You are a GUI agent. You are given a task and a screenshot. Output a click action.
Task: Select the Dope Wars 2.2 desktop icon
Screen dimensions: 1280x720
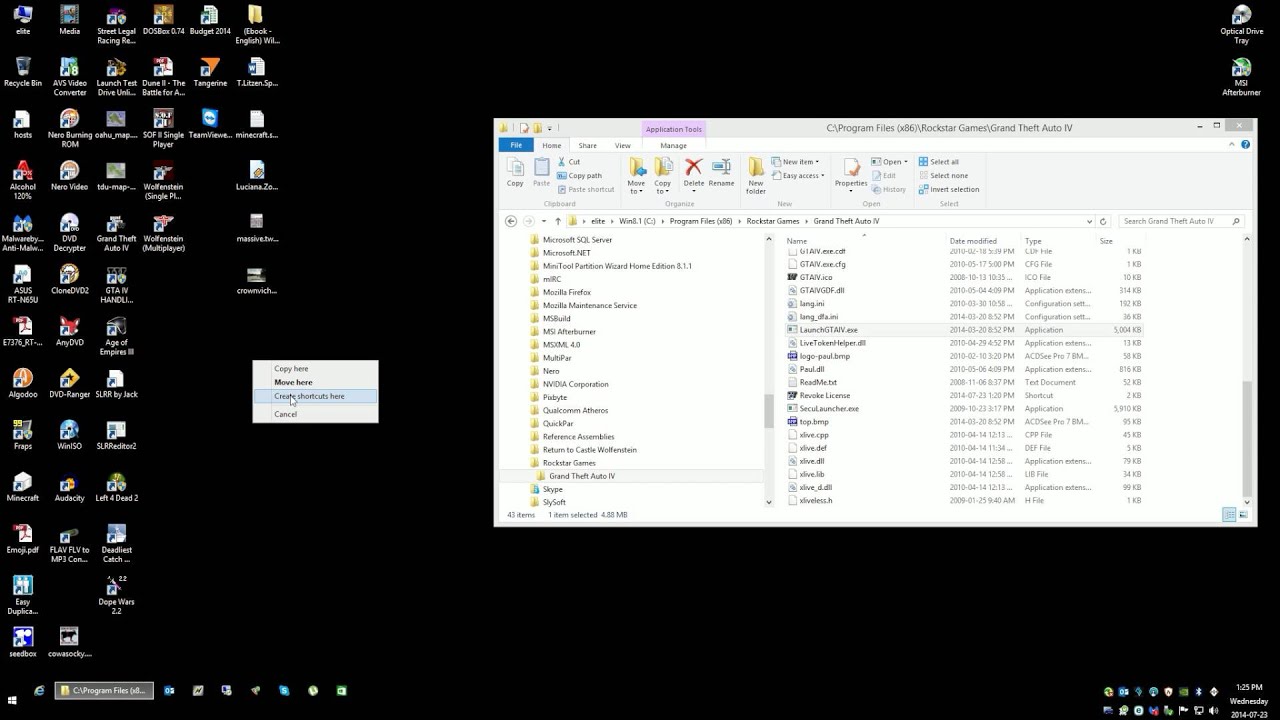click(x=116, y=595)
